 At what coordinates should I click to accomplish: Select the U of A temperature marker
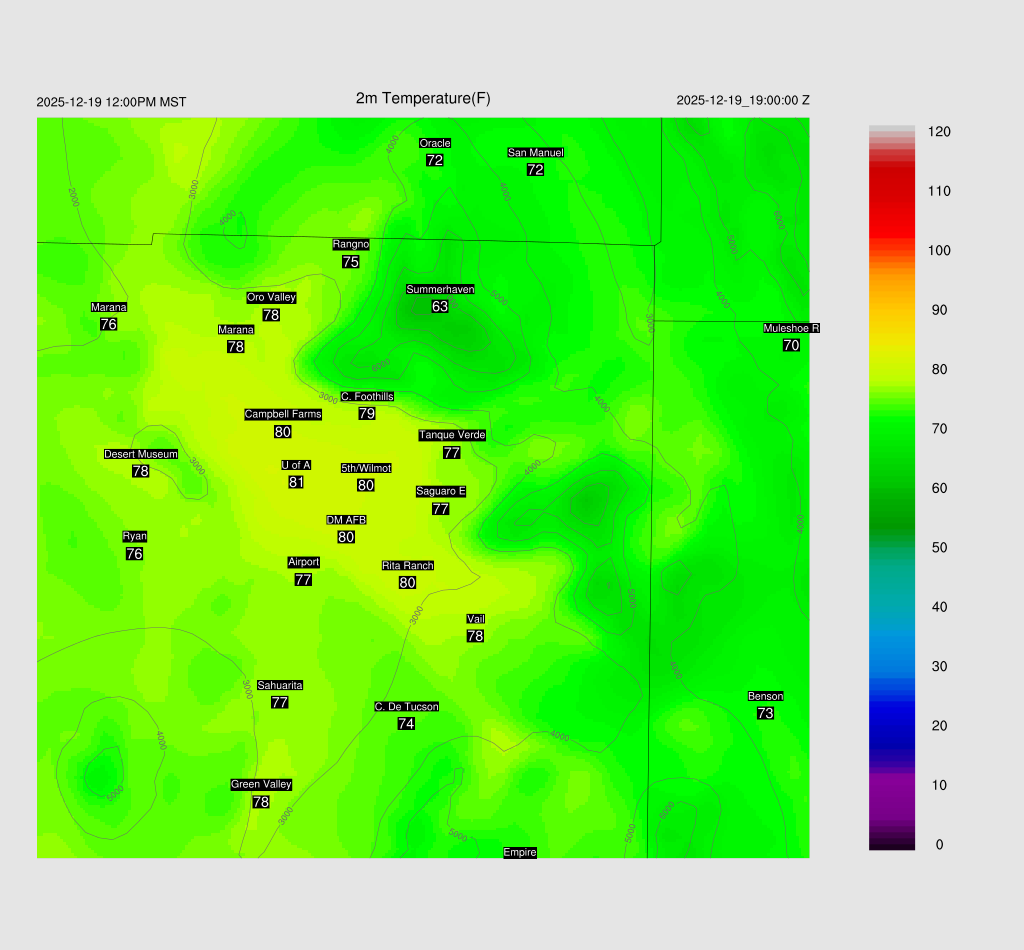296,482
